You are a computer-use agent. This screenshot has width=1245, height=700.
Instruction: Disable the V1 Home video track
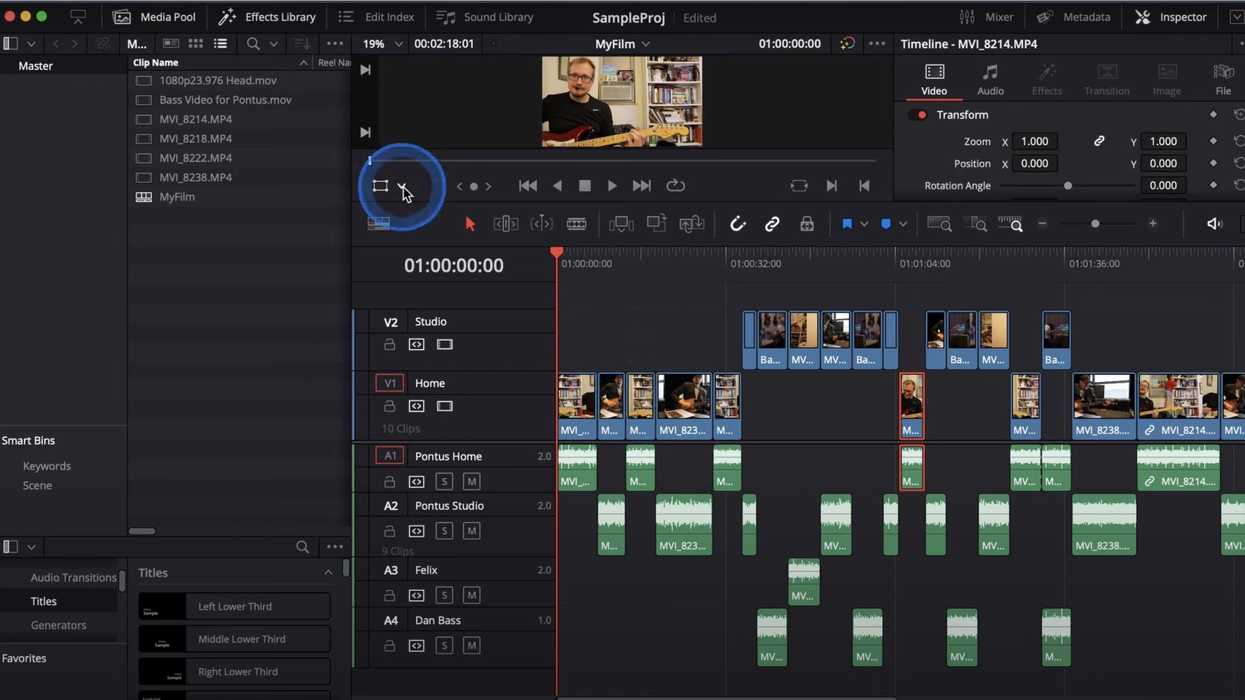(x=445, y=406)
